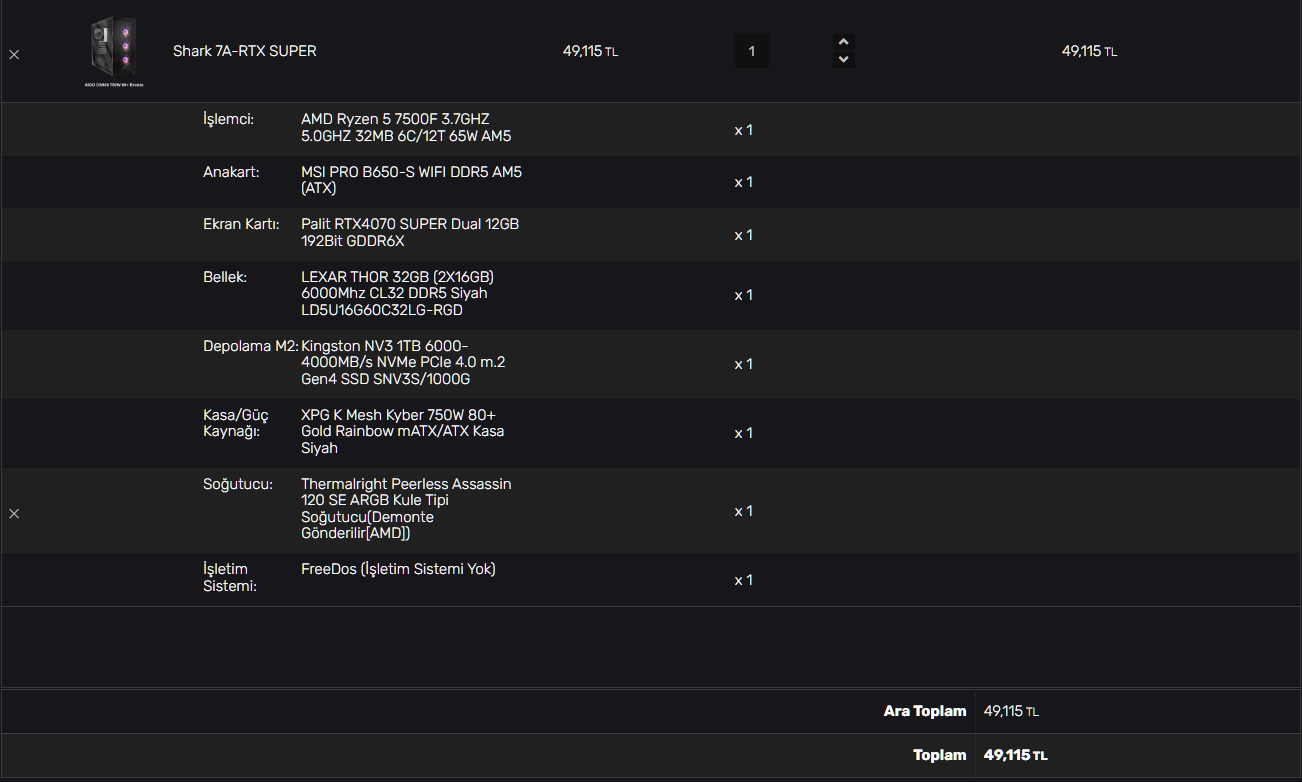The image size is (1302, 782).
Task: Select the AMD Ryzen 5 7500F processor entry
Action: (406, 127)
